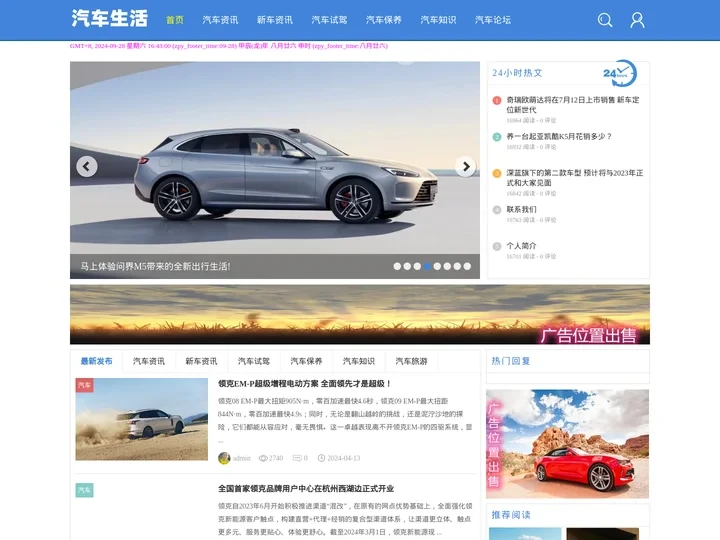This screenshot has width=720, height=540.
Task: Select the third carousel dot
Action: (417, 266)
